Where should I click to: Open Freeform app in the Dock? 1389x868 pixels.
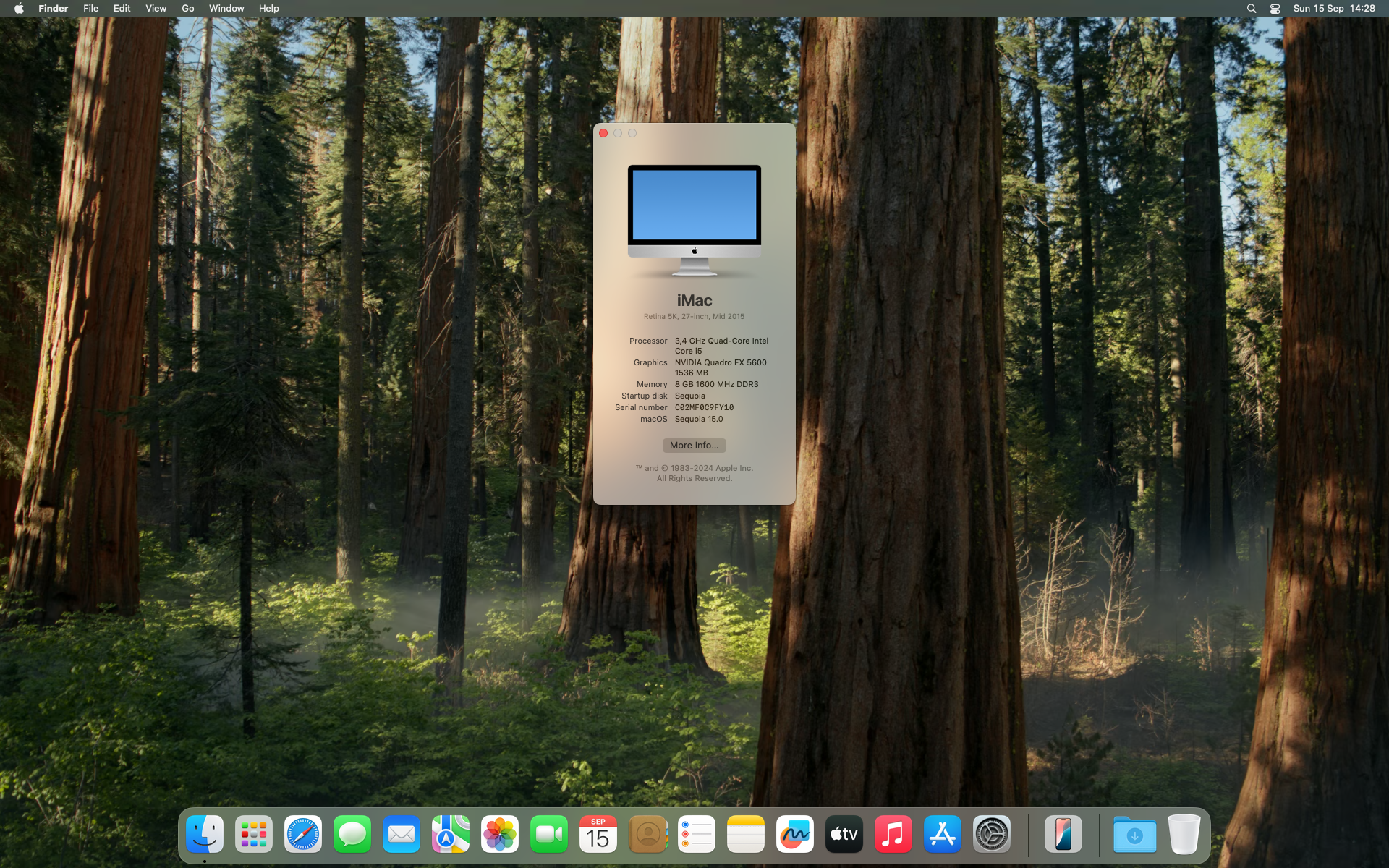[x=795, y=835]
